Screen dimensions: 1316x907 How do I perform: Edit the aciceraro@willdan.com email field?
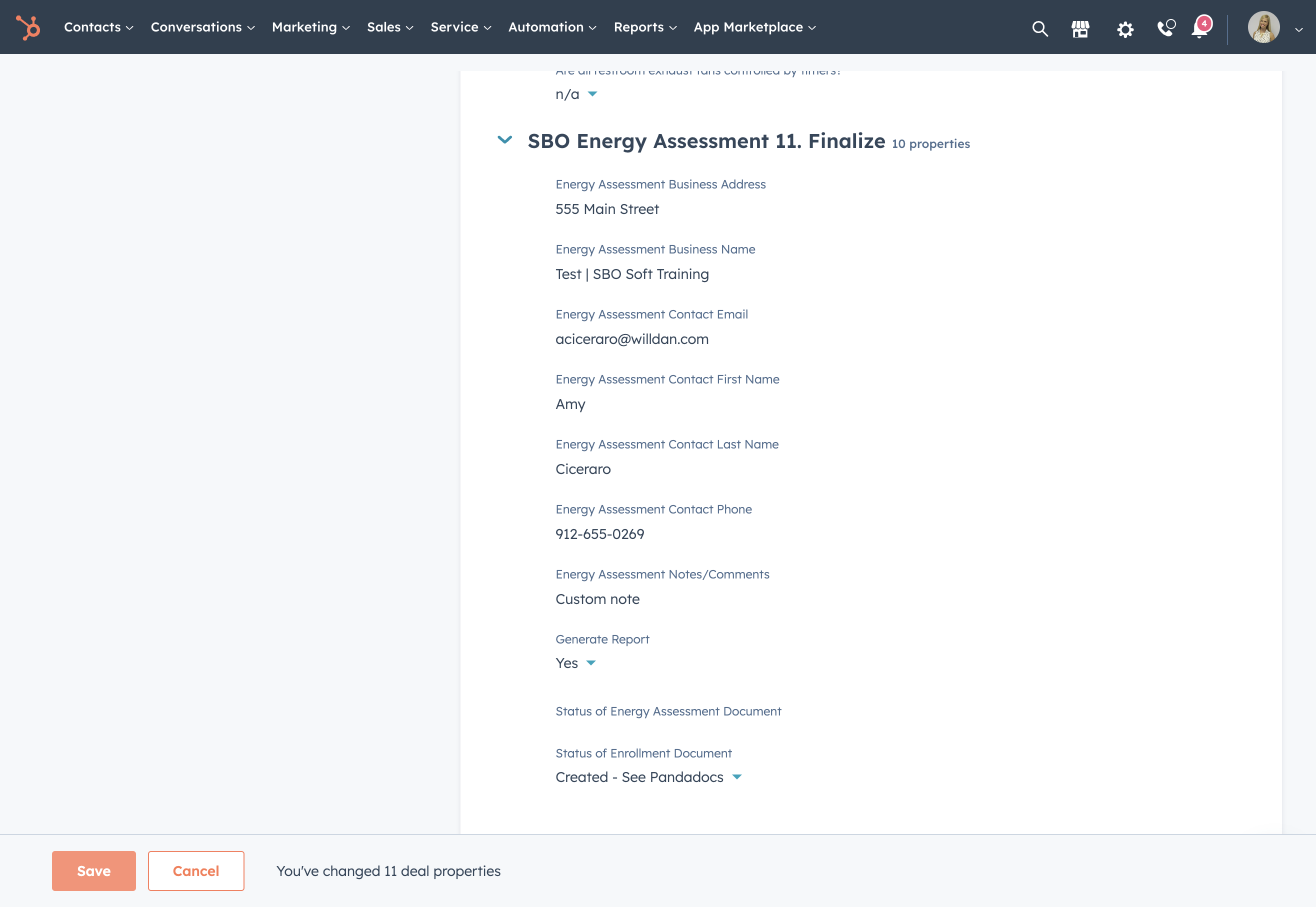[x=632, y=339]
